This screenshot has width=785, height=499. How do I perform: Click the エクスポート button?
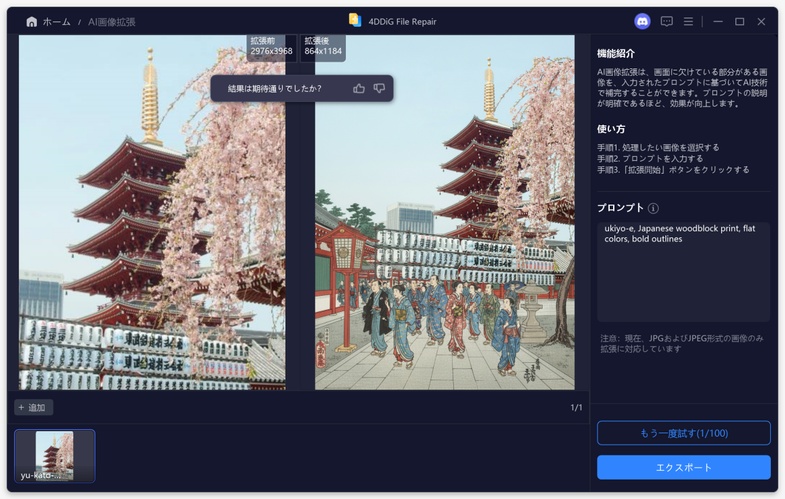pyautogui.click(x=684, y=467)
